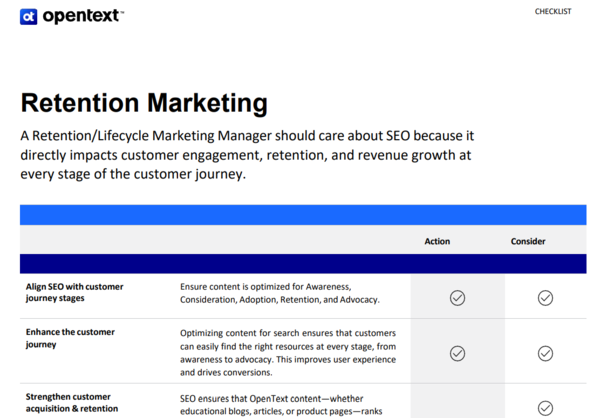Toggle Consider checkmark for Enhance customer journey
The height and width of the screenshot is (418, 600).
click(x=545, y=353)
